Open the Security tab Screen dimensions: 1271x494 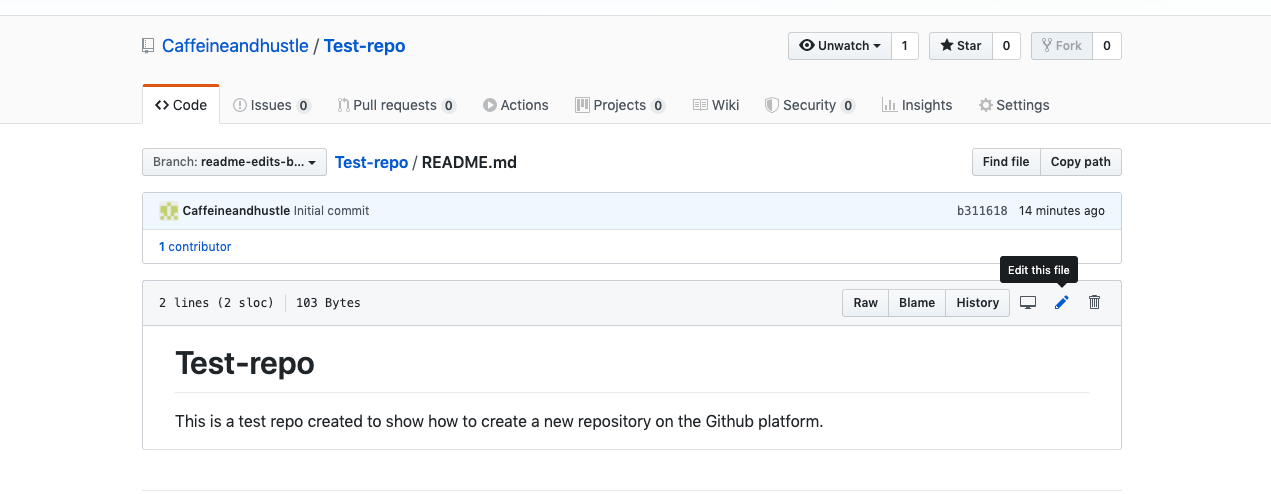coord(809,105)
